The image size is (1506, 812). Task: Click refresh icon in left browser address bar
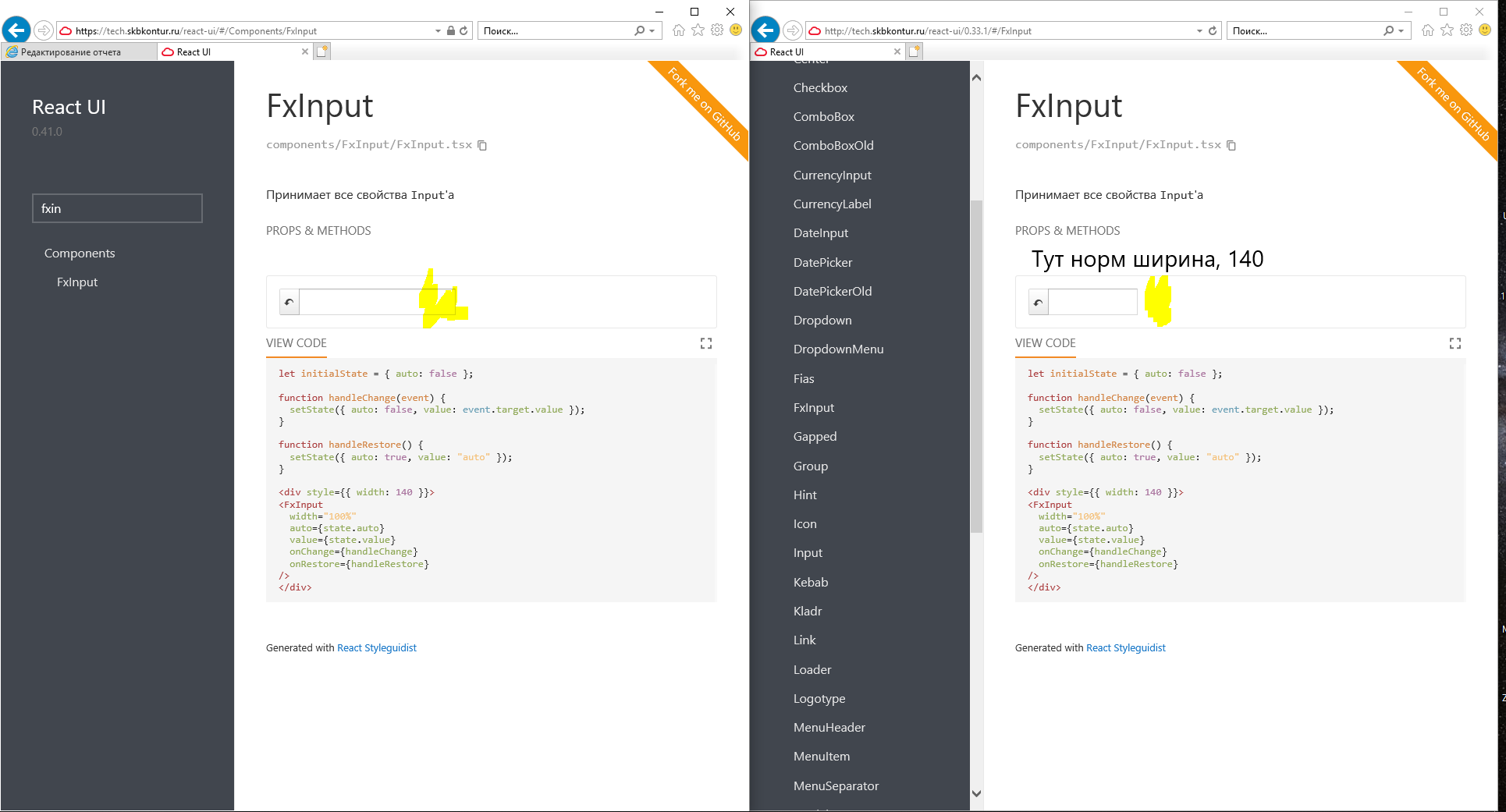point(464,31)
